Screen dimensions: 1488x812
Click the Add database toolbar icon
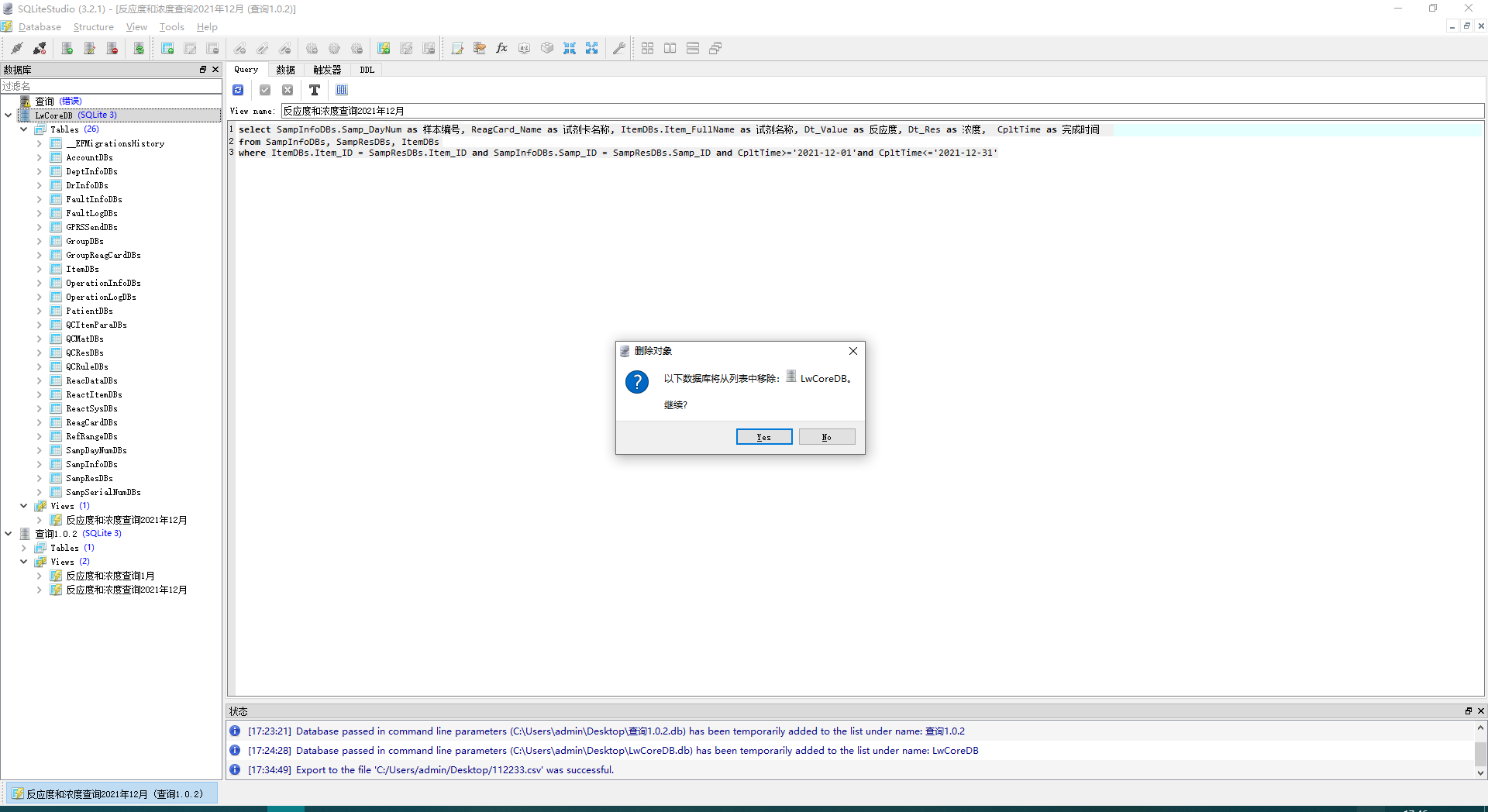[67, 48]
